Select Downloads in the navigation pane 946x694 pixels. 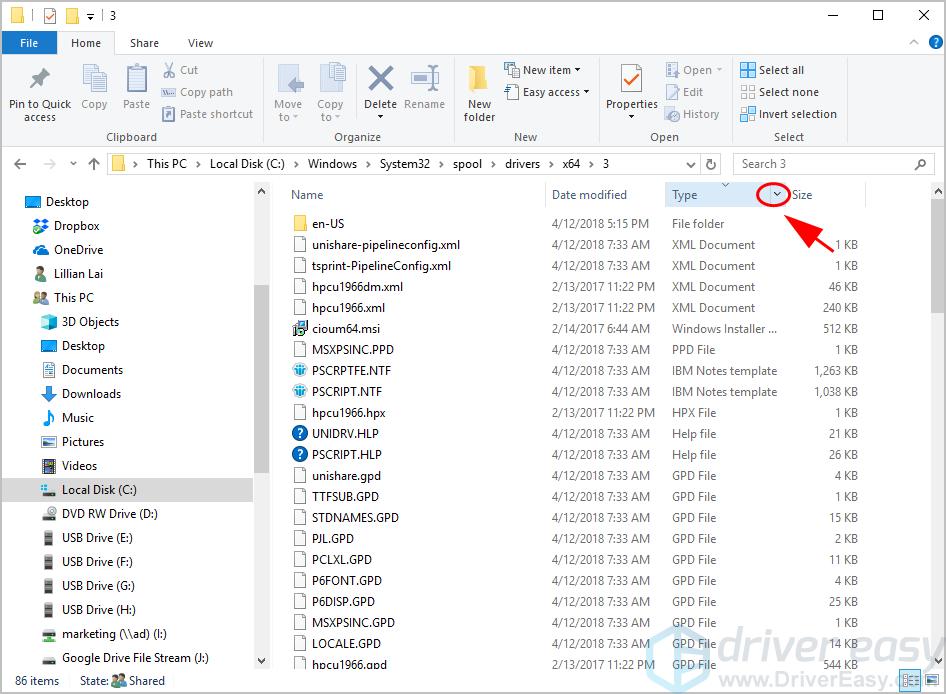click(91, 394)
